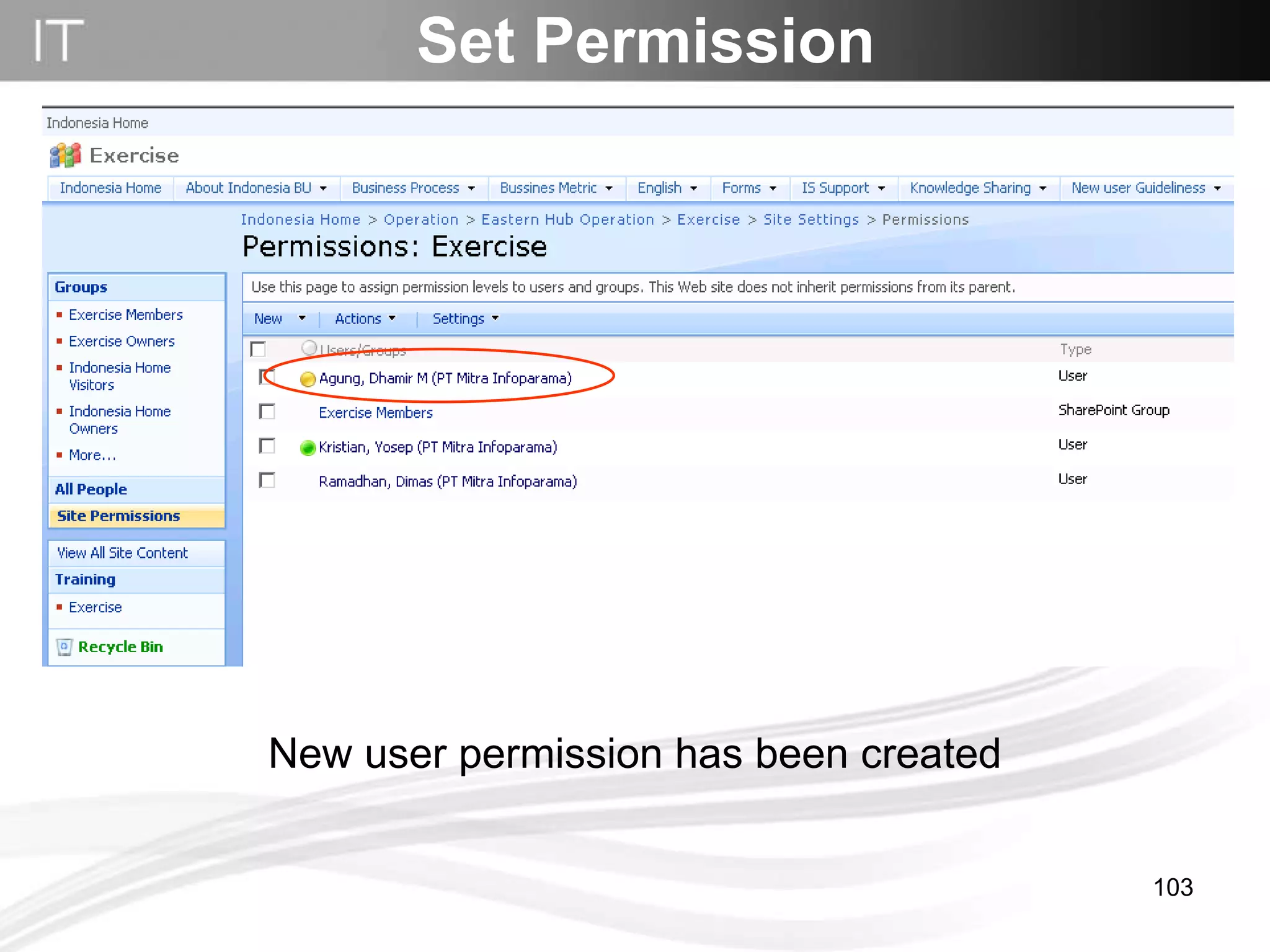
Task: Click Eastern Hub Operation breadcrumb
Action: [x=568, y=220]
